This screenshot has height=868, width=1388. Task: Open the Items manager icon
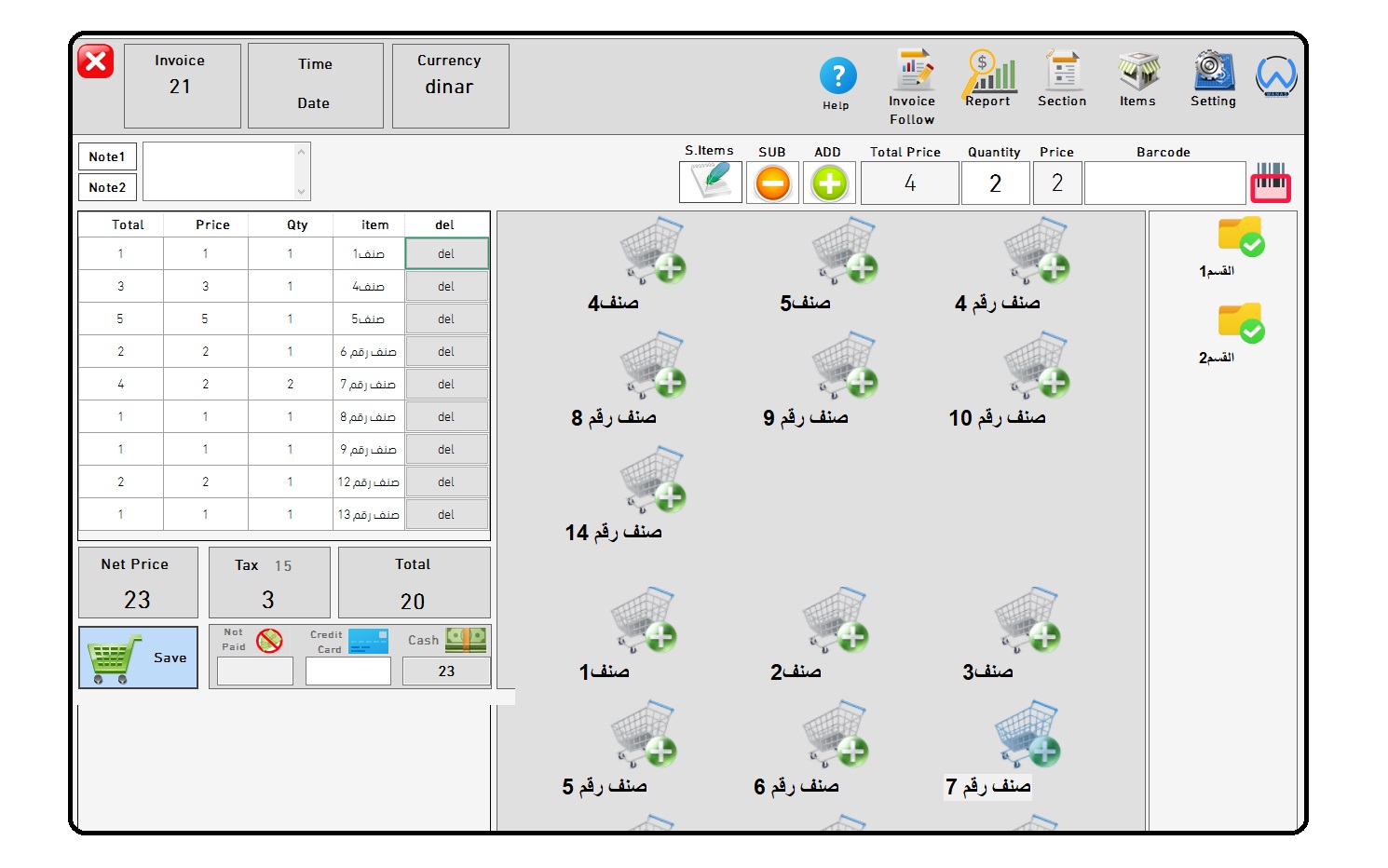pos(1136,76)
